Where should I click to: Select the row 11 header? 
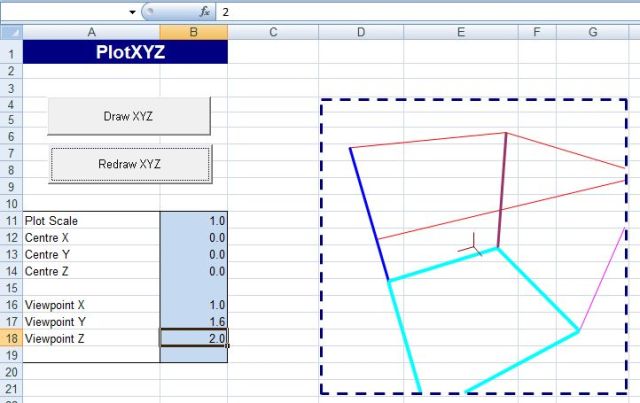pyautogui.click(x=10, y=220)
